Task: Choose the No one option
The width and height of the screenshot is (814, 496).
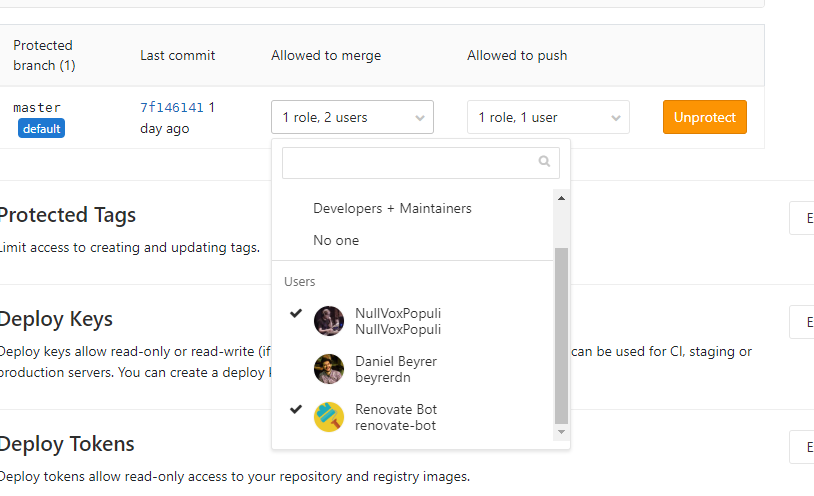Action: pos(336,240)
